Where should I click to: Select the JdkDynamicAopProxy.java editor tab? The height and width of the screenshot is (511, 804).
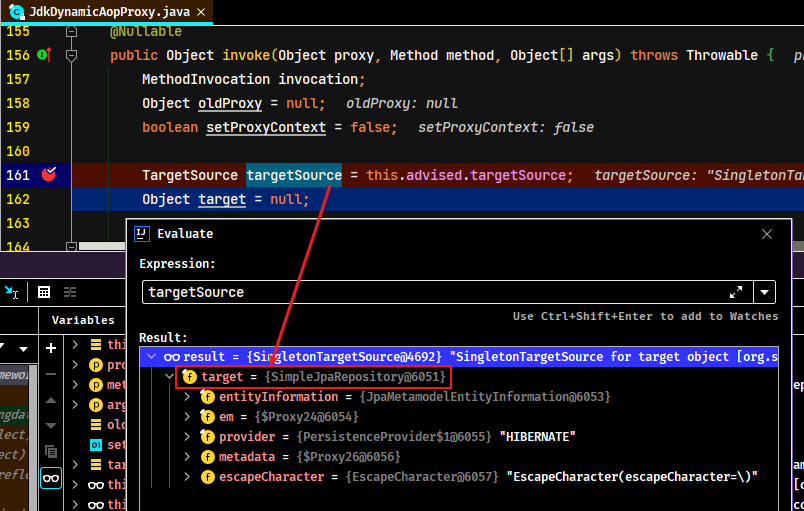pyautogui.click(x=107, y=12)
